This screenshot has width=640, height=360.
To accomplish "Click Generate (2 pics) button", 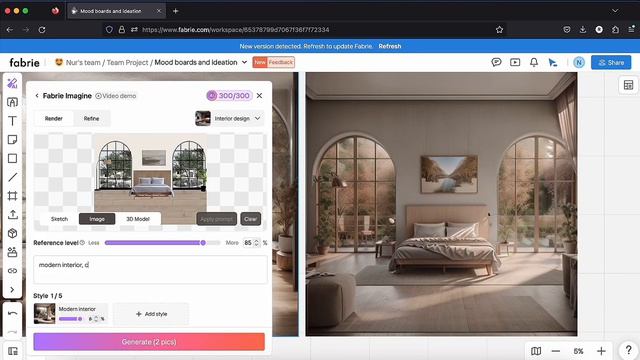I will click(x=149, y=342).
